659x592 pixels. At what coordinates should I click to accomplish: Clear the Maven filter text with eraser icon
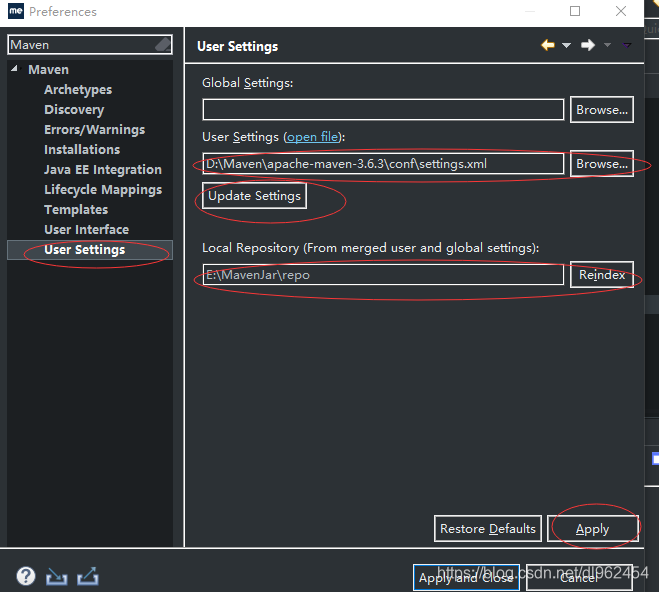(x=163, y=45)
